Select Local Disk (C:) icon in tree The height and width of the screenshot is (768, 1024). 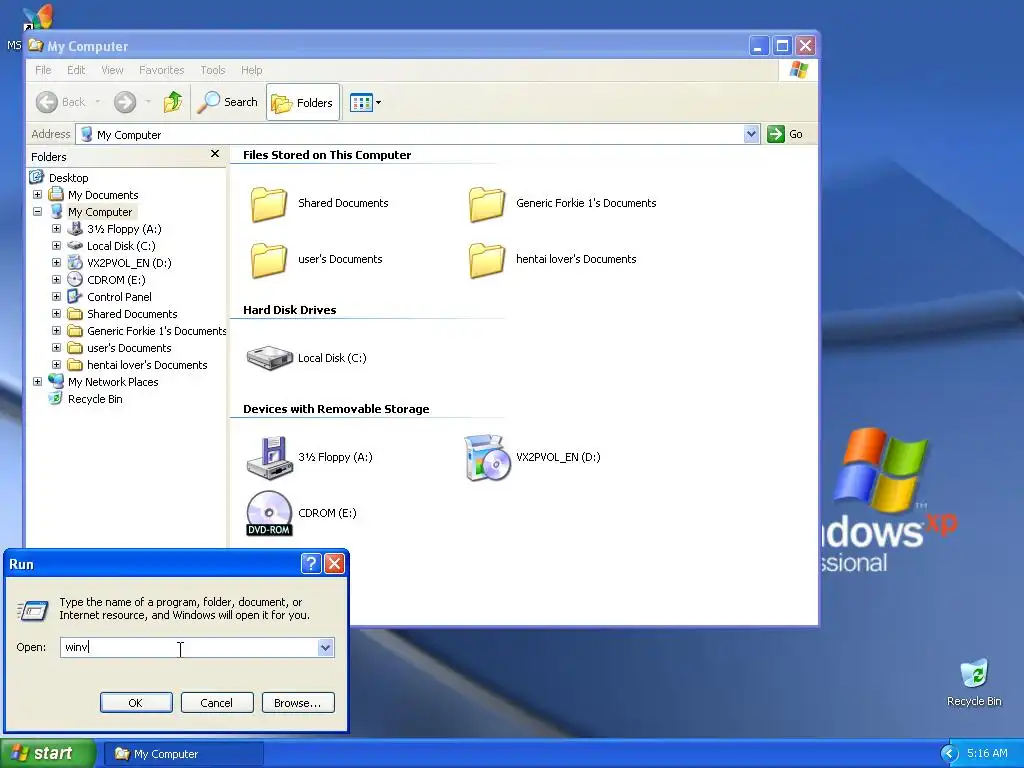[x=75, y=246]
